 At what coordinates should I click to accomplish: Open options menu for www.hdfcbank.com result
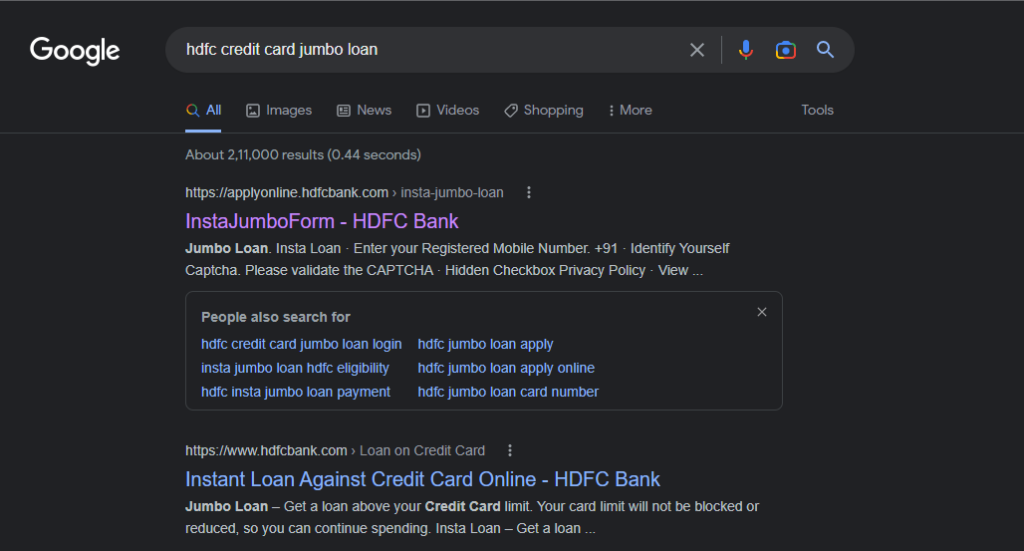pos(510,450)
